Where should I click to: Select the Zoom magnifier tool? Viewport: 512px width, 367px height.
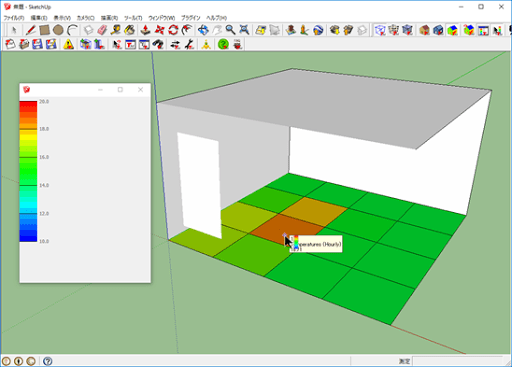[x=230, y=30]
